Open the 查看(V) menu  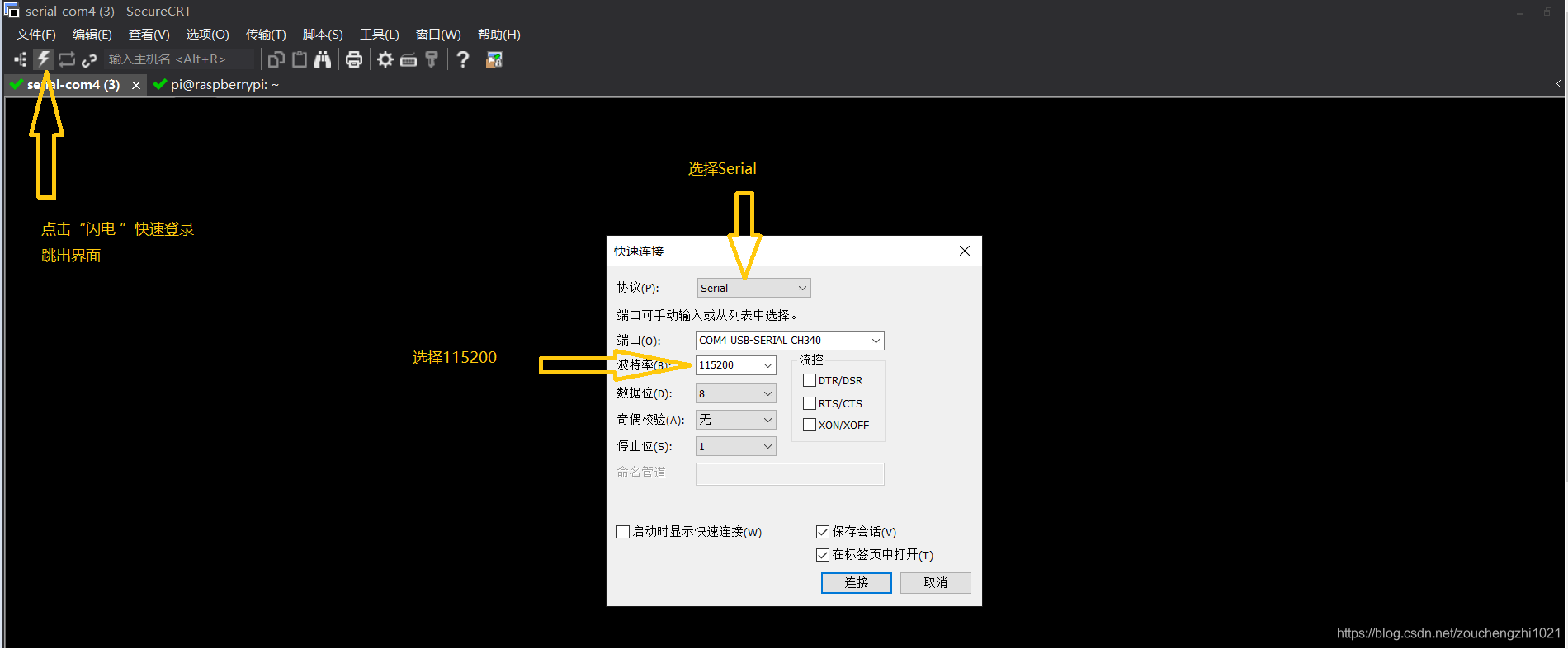tap(149, 35)
